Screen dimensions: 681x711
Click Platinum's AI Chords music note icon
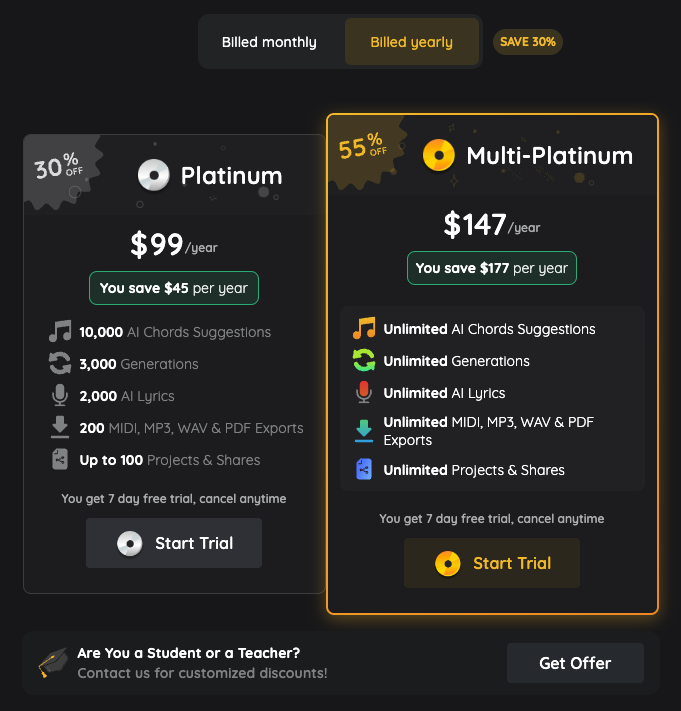click(x=60, y=332)
